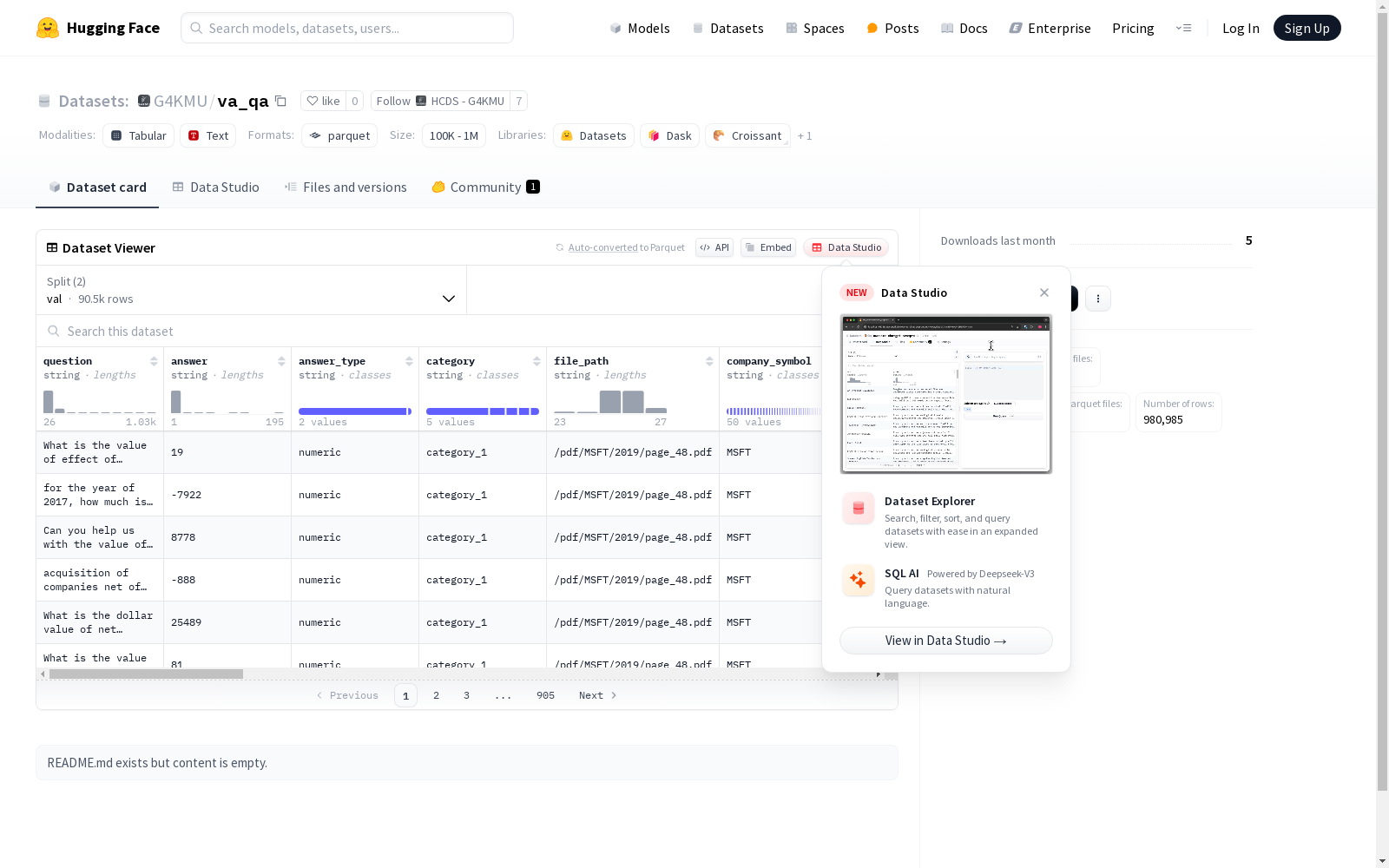Screen dimensions: 1389x868
Task: Sort the category column
Action: tap(537, 361)
